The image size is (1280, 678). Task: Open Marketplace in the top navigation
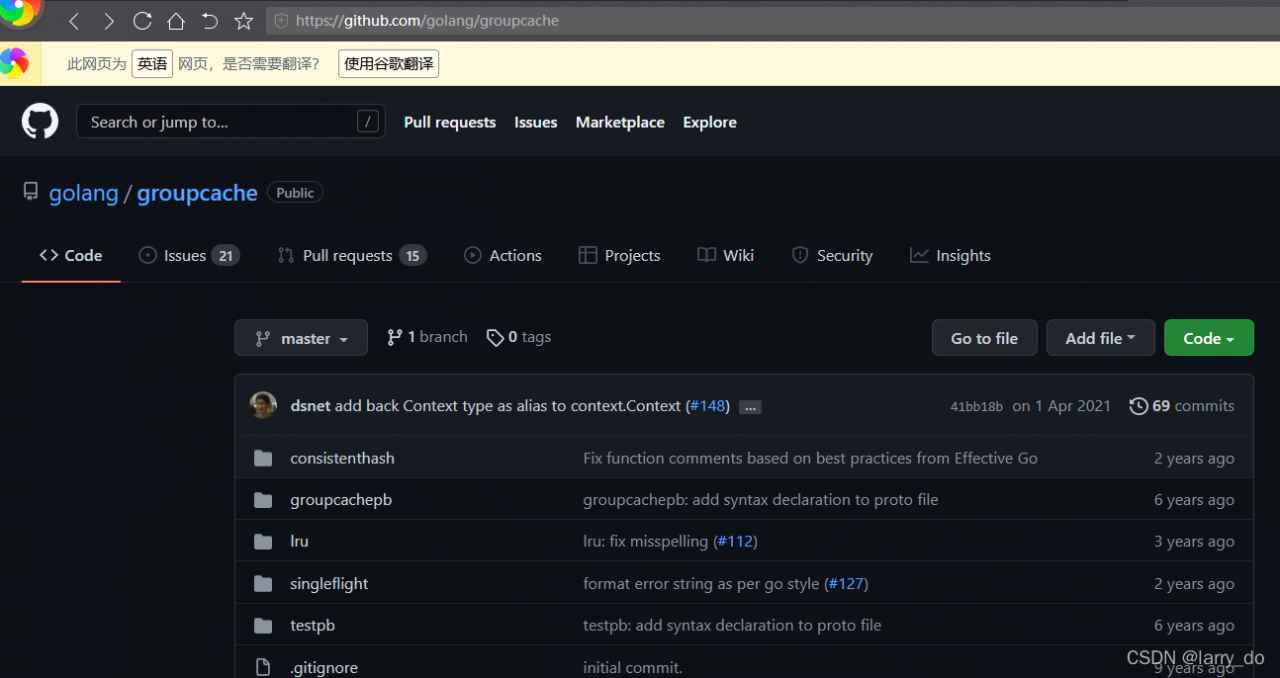[x=620, y=122]
